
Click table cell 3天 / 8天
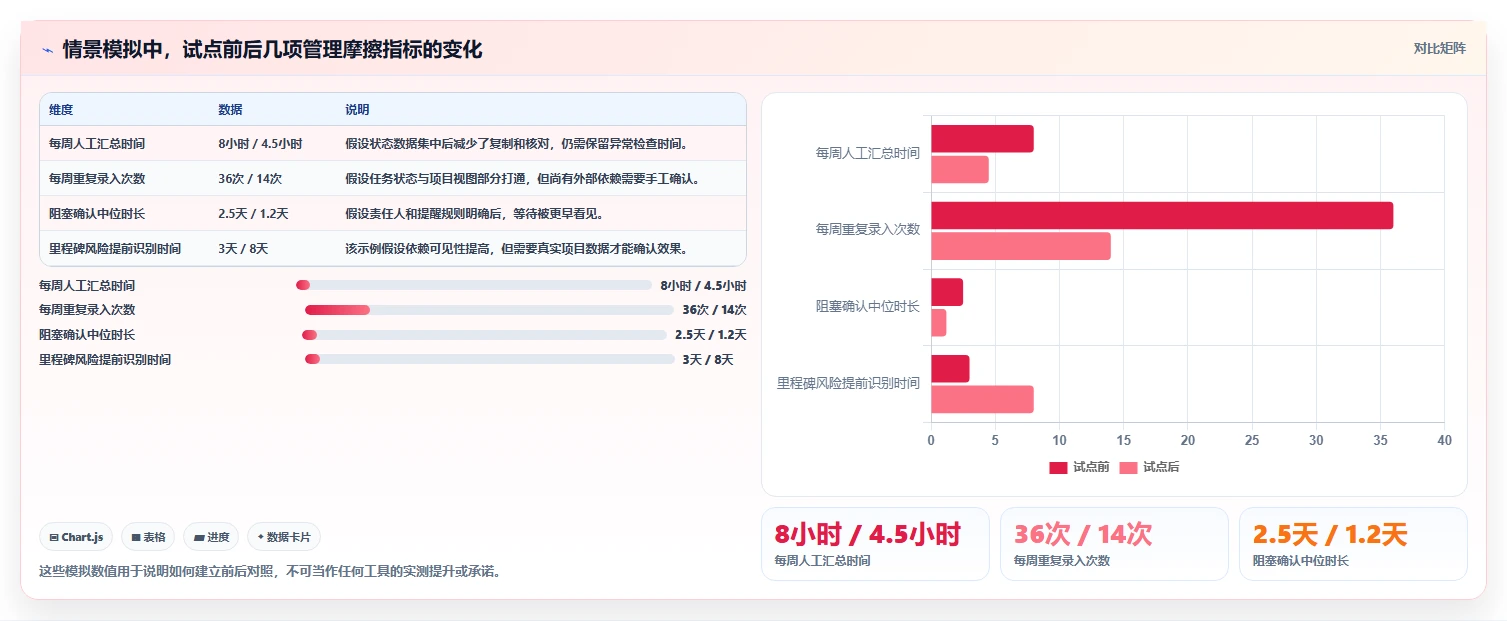click(243, 249)
